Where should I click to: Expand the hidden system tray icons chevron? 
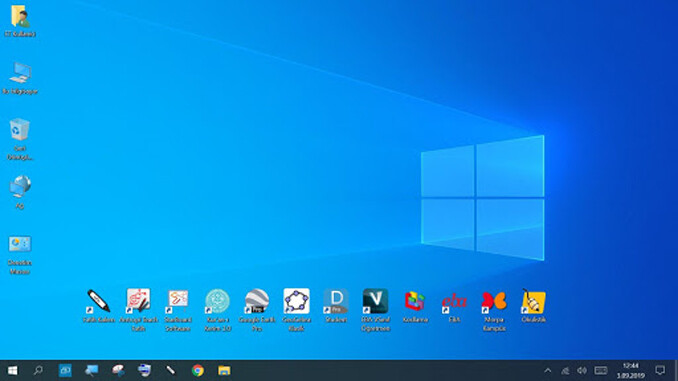coord(547,371)
